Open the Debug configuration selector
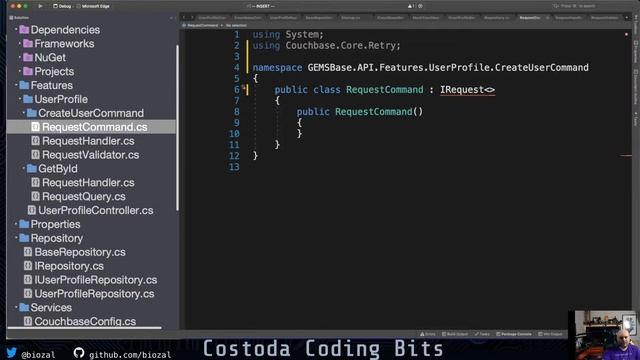Screen dimensions: 640x360 pos(62,6)
